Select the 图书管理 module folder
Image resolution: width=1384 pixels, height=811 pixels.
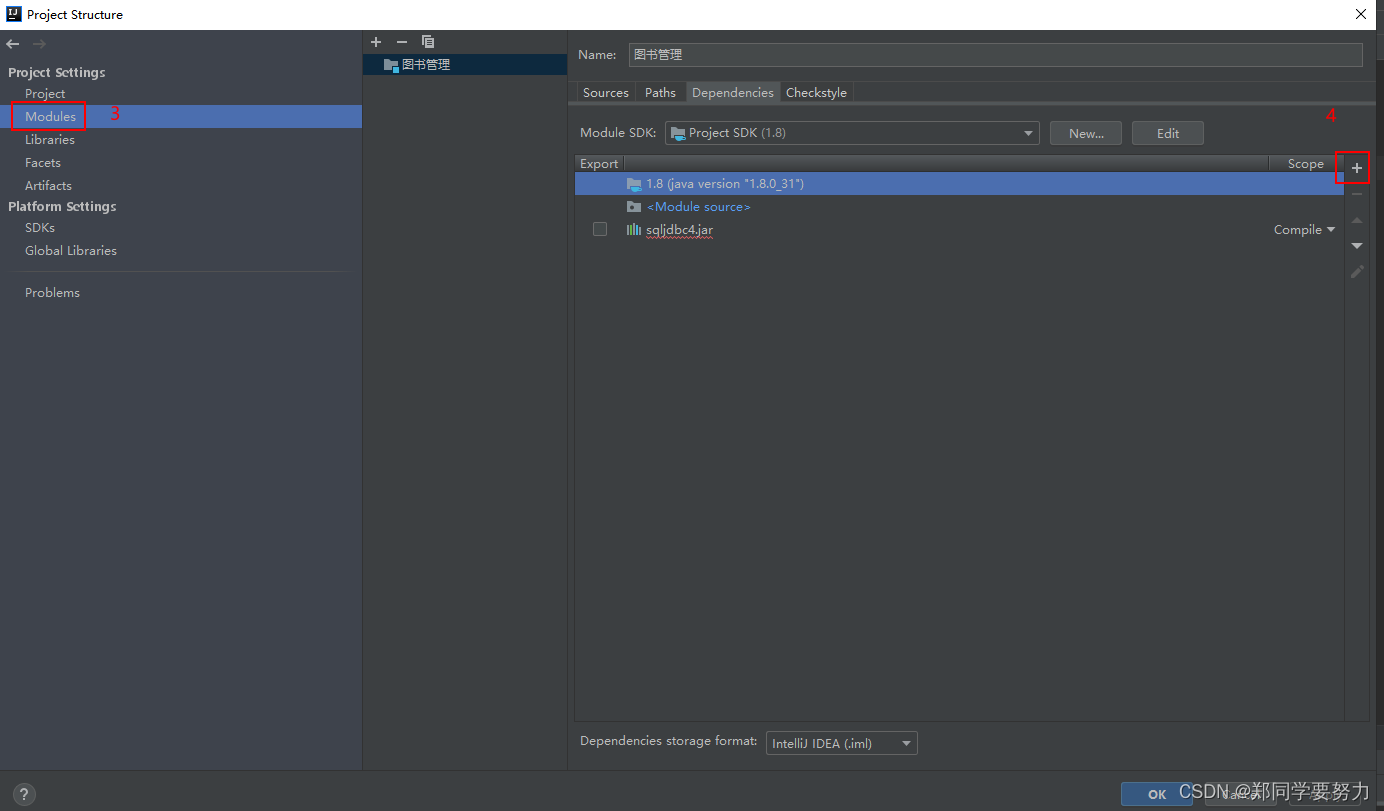(425, 65)
